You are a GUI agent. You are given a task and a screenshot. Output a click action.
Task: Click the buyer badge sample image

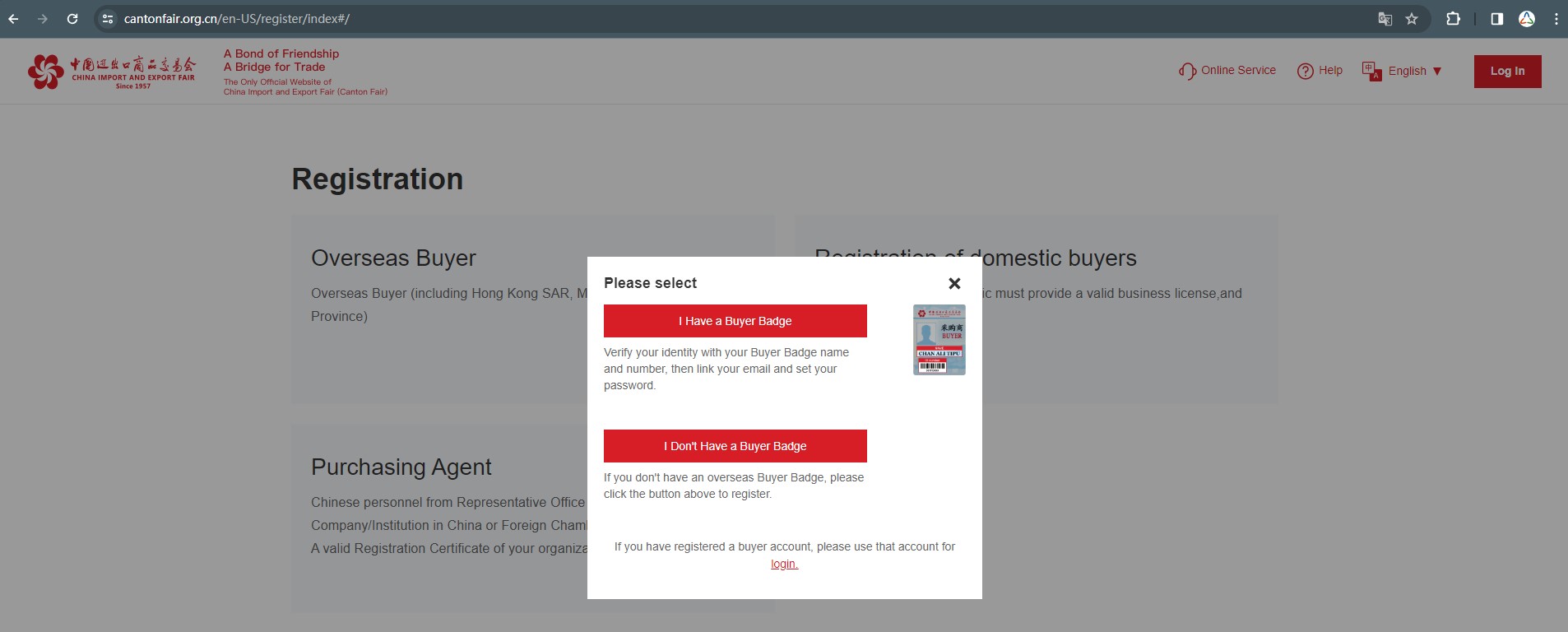(939, 340)
